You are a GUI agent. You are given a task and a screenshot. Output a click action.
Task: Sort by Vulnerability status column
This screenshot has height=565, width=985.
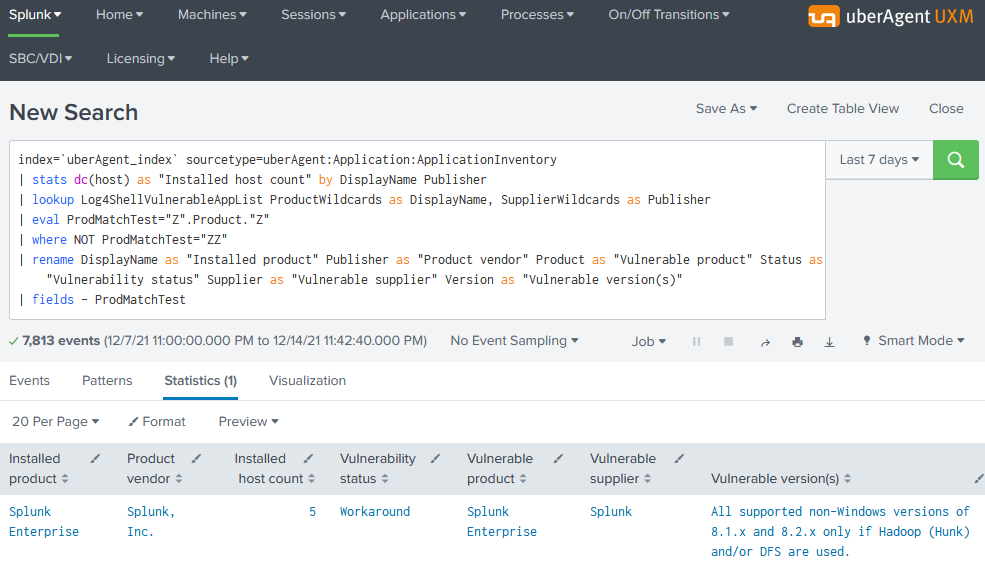385,479
